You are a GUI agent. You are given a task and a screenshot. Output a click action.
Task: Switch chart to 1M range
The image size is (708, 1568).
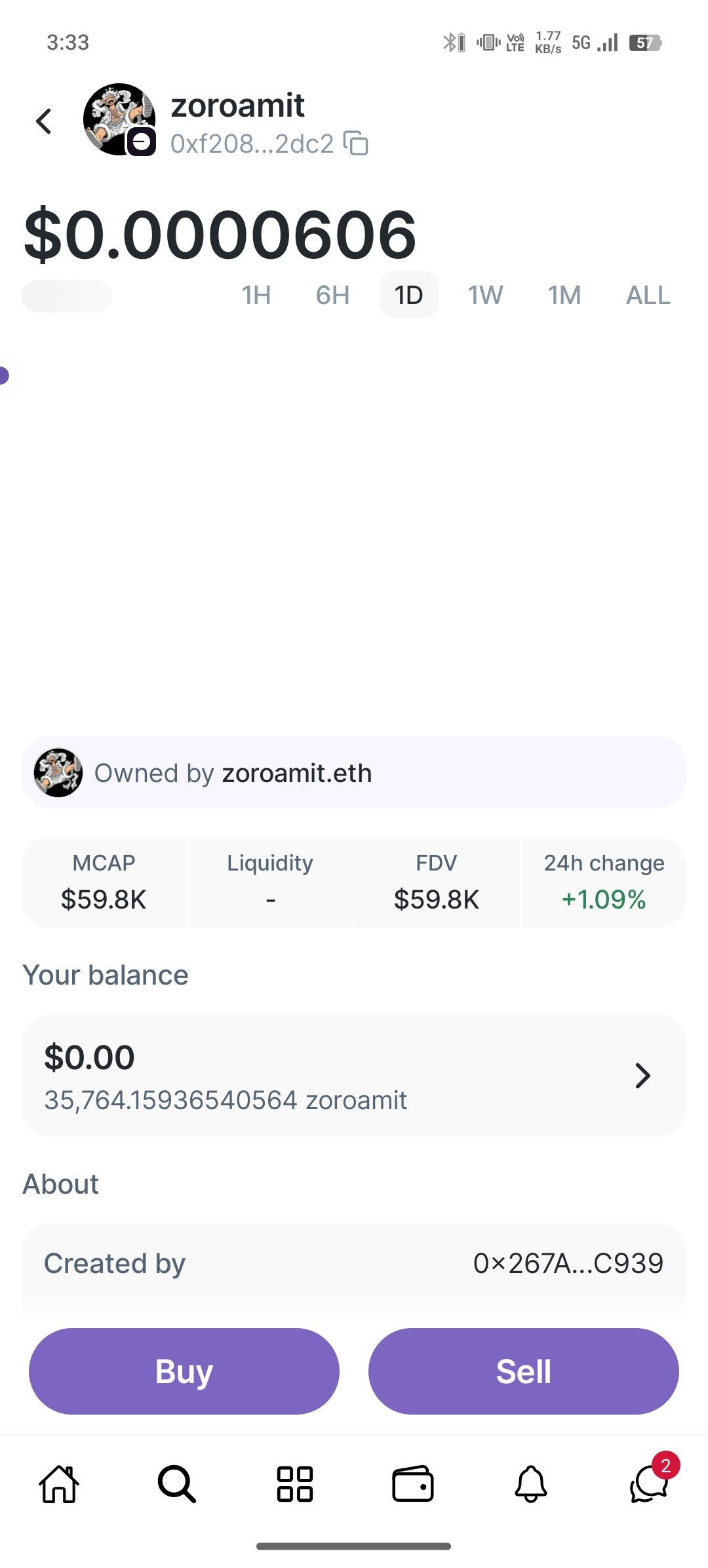click(x=564, y=295)
